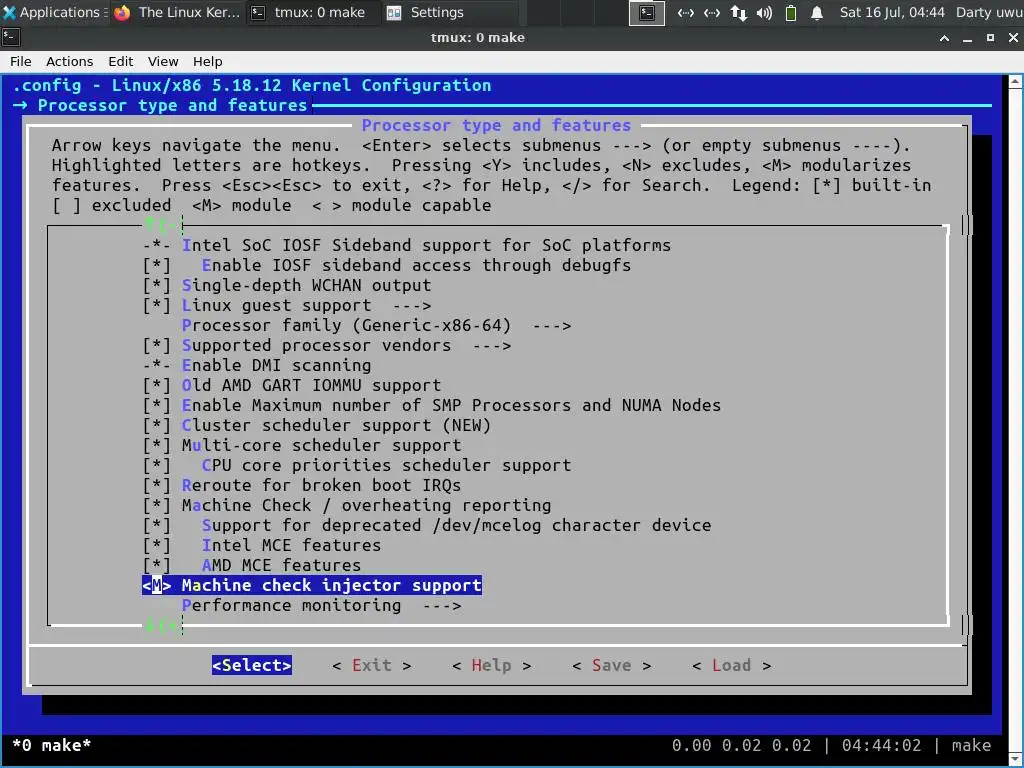Open the Actions menu

click(69, 61)
